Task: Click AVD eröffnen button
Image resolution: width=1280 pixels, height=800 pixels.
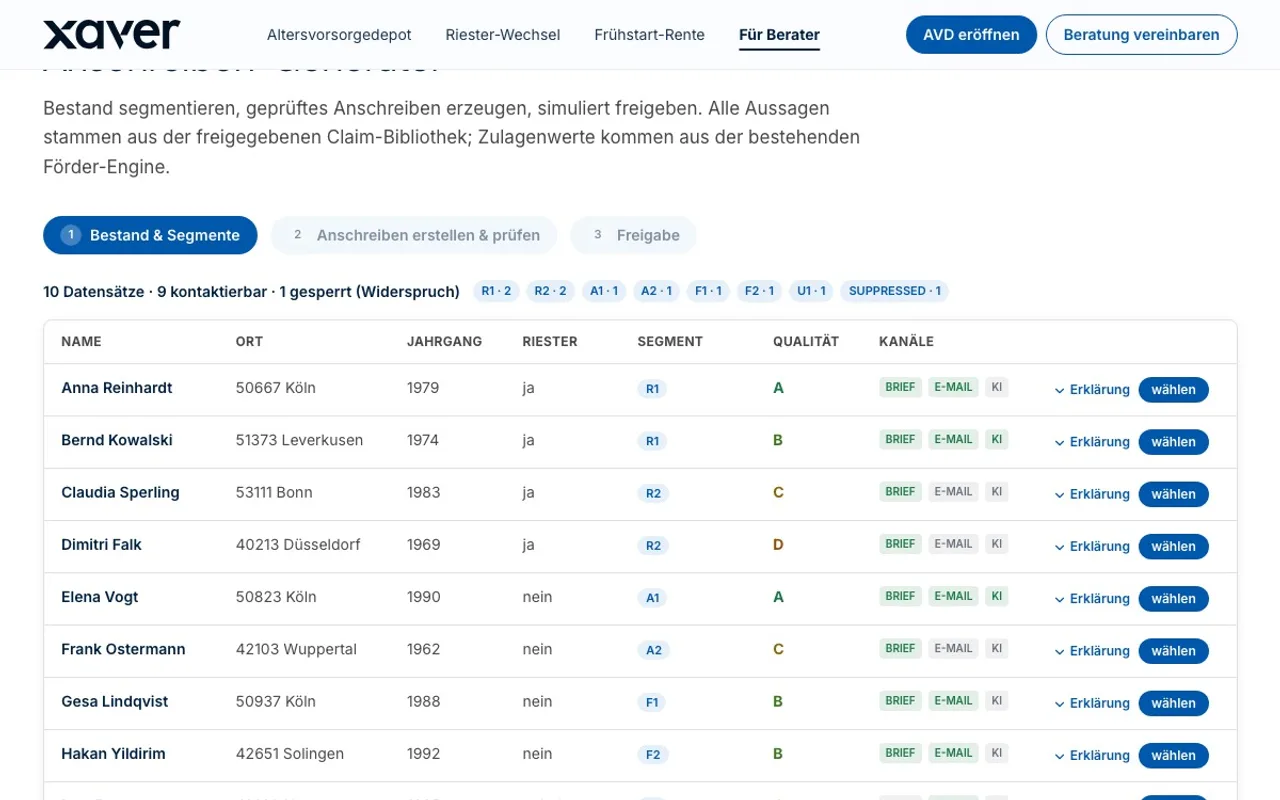Action: tap(971, 35)
